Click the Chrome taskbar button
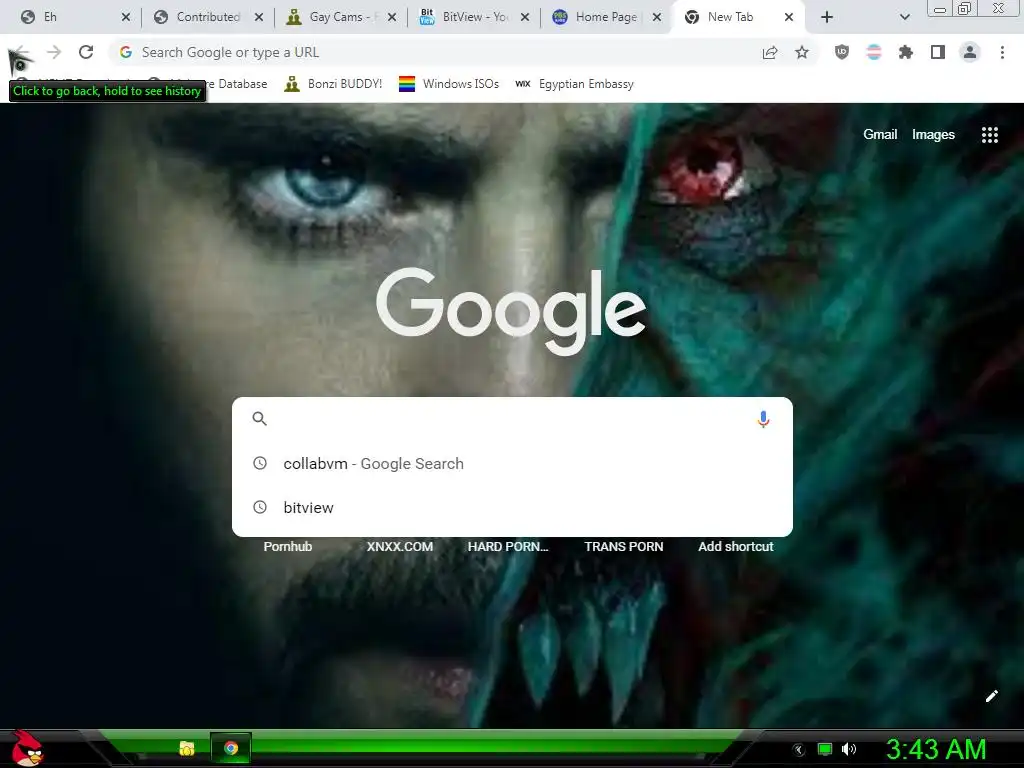This screenshot has width=1024, height=768. point(231,748)
